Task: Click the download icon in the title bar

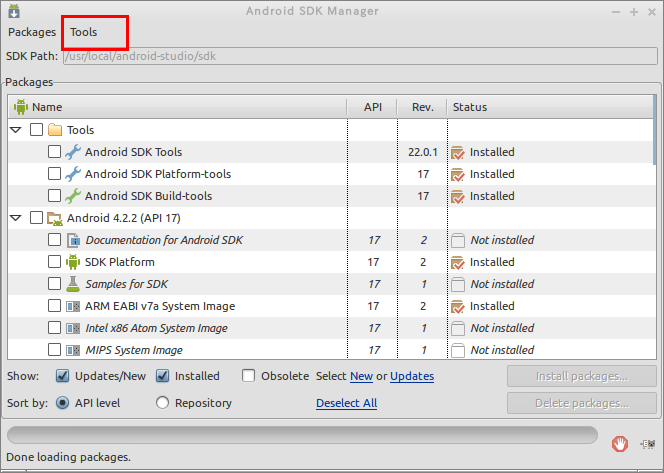Action: pos(14,11)
